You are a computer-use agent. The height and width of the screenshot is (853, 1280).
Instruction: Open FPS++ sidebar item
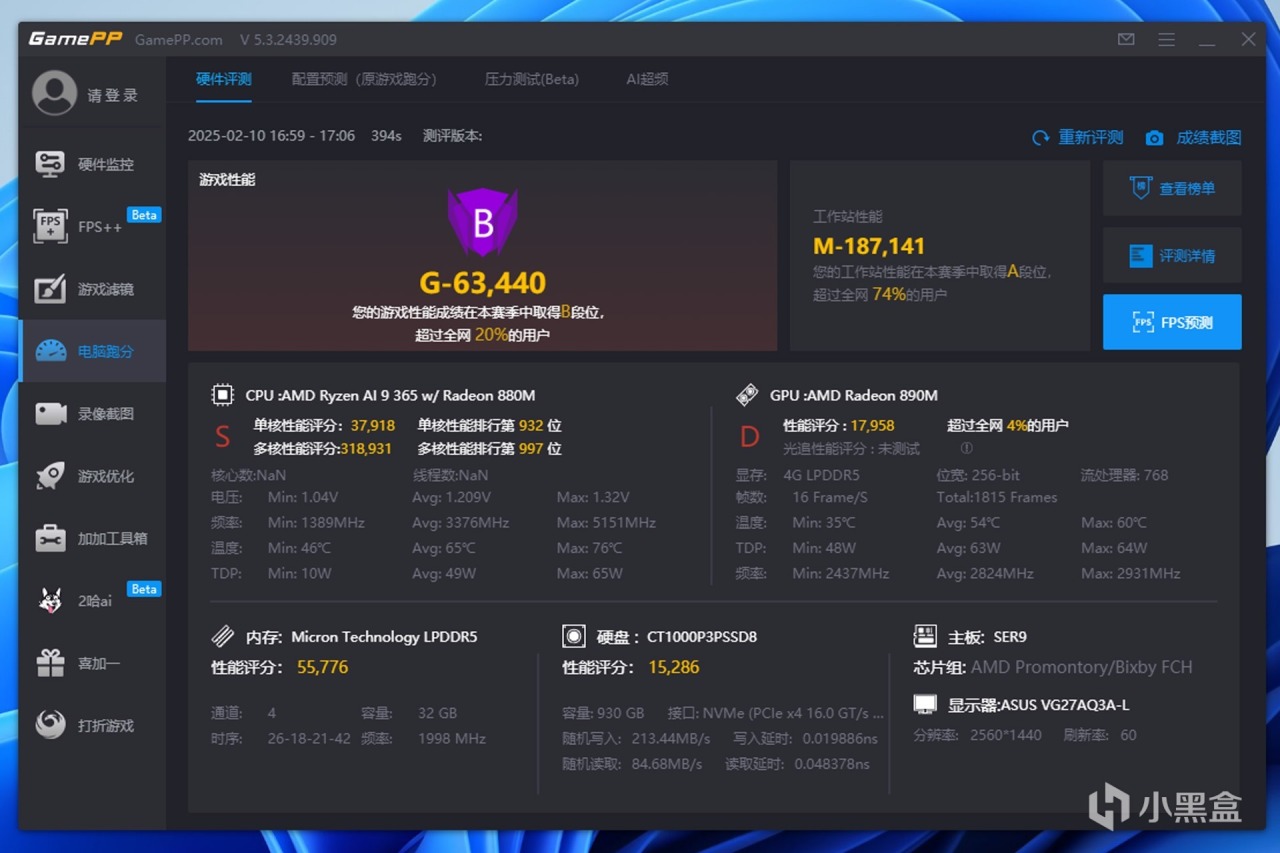[92, 227]
